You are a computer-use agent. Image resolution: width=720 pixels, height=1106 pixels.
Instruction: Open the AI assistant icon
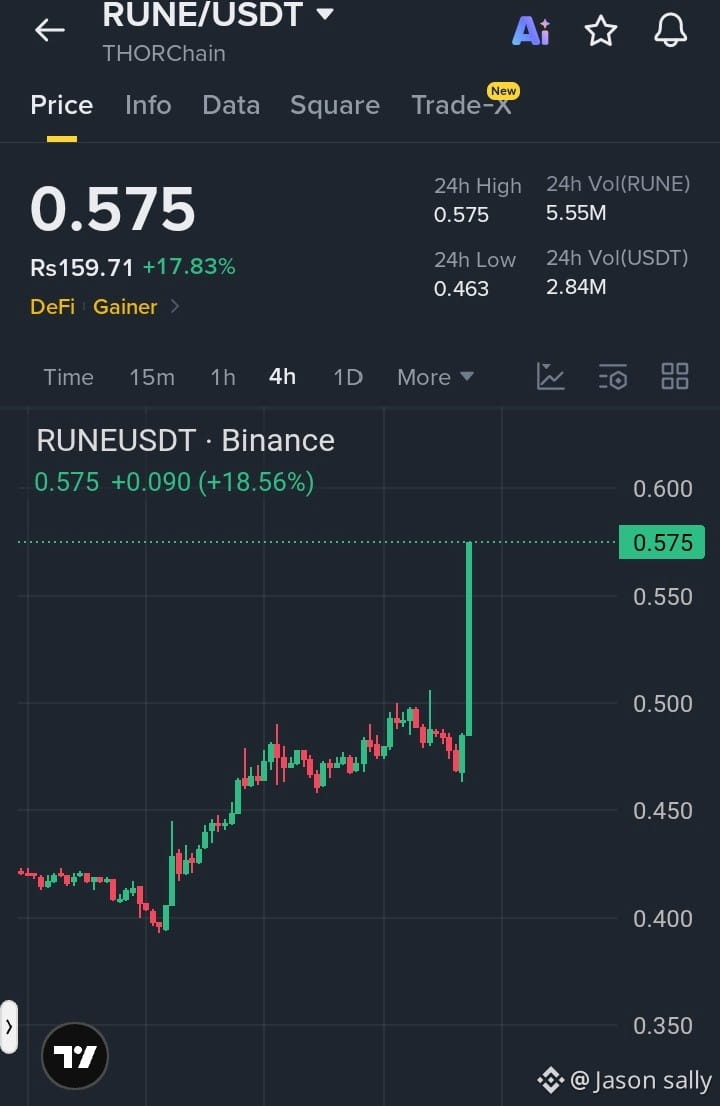click(530, 31)
